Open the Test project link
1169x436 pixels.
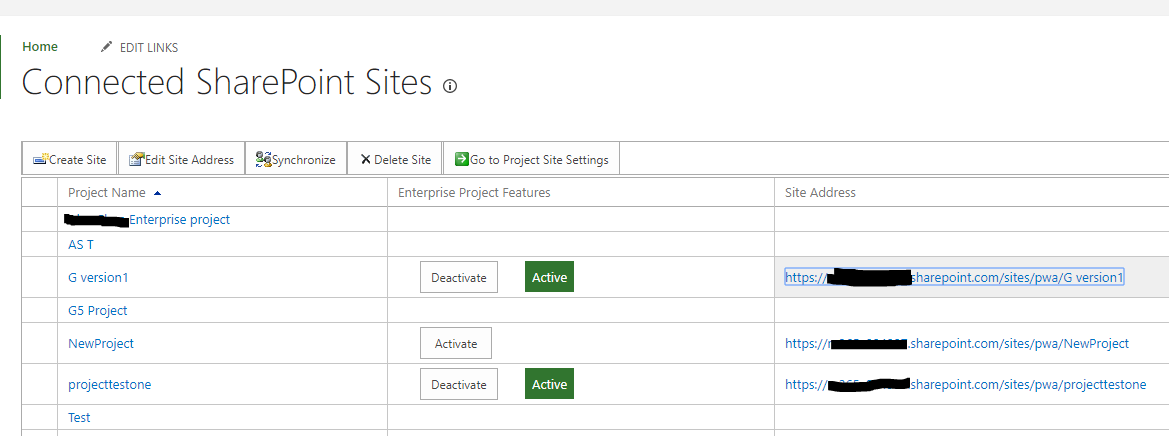[79, 417]
